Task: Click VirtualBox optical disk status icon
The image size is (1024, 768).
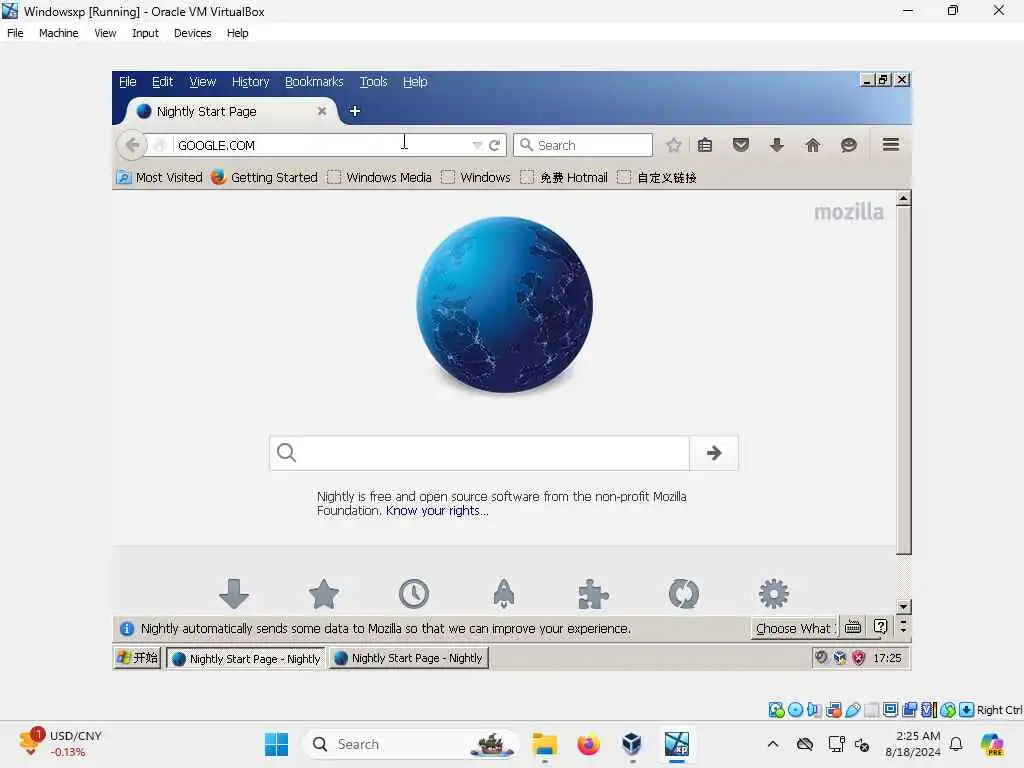Action: 795,710
